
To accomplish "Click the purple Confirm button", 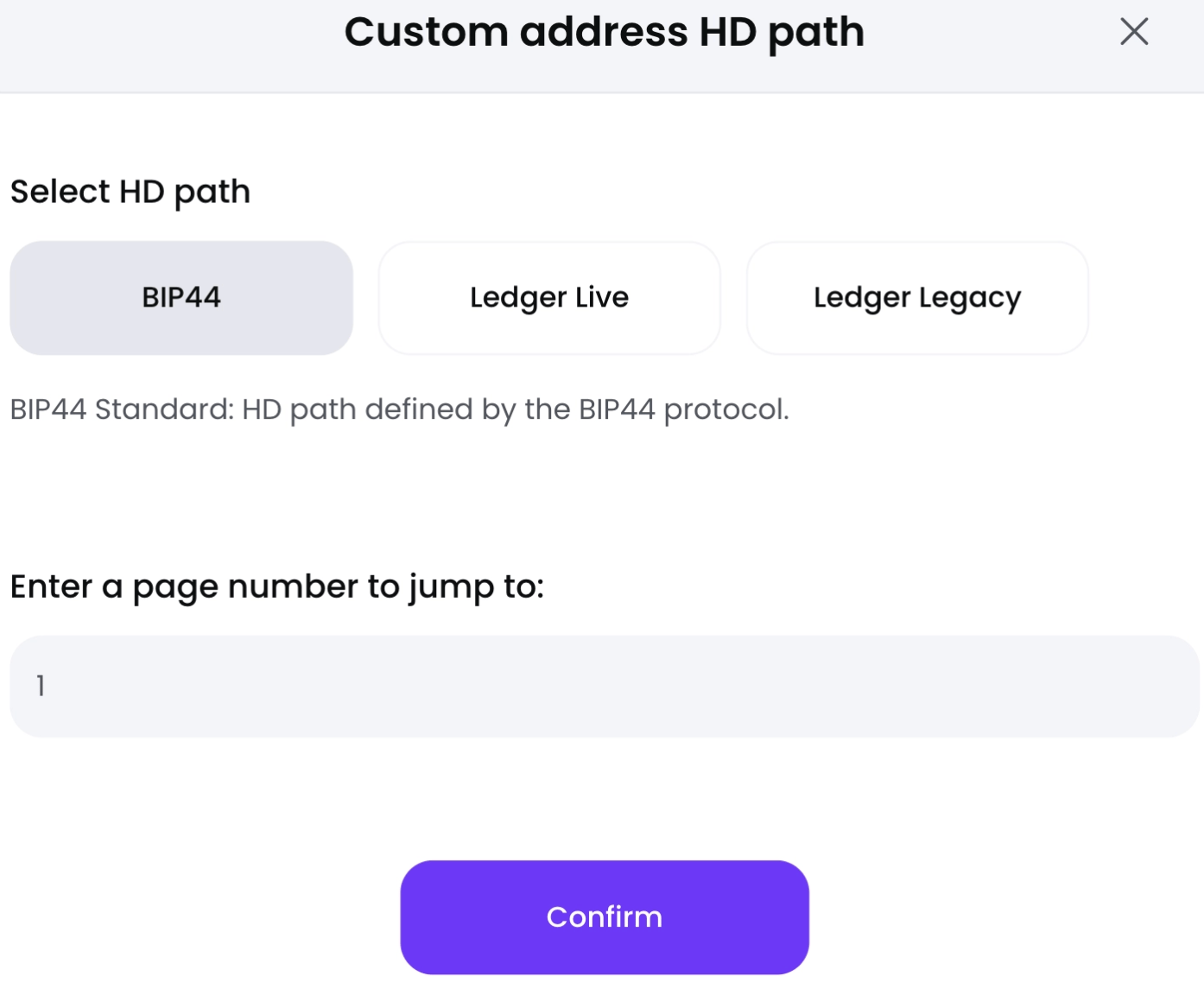I will [x=605, y=917].
